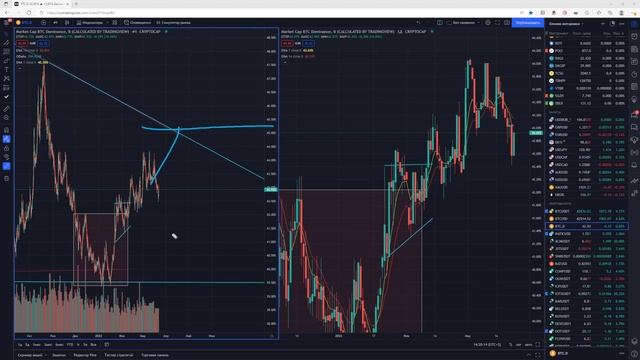The image size is (640, 360).
Task: Click the undo arrow in the top toolbar
Action: click(418, 23)
